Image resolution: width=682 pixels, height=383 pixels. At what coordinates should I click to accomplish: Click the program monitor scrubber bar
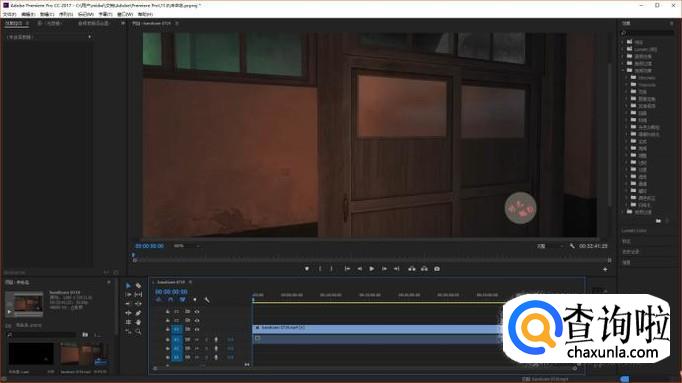372,260
